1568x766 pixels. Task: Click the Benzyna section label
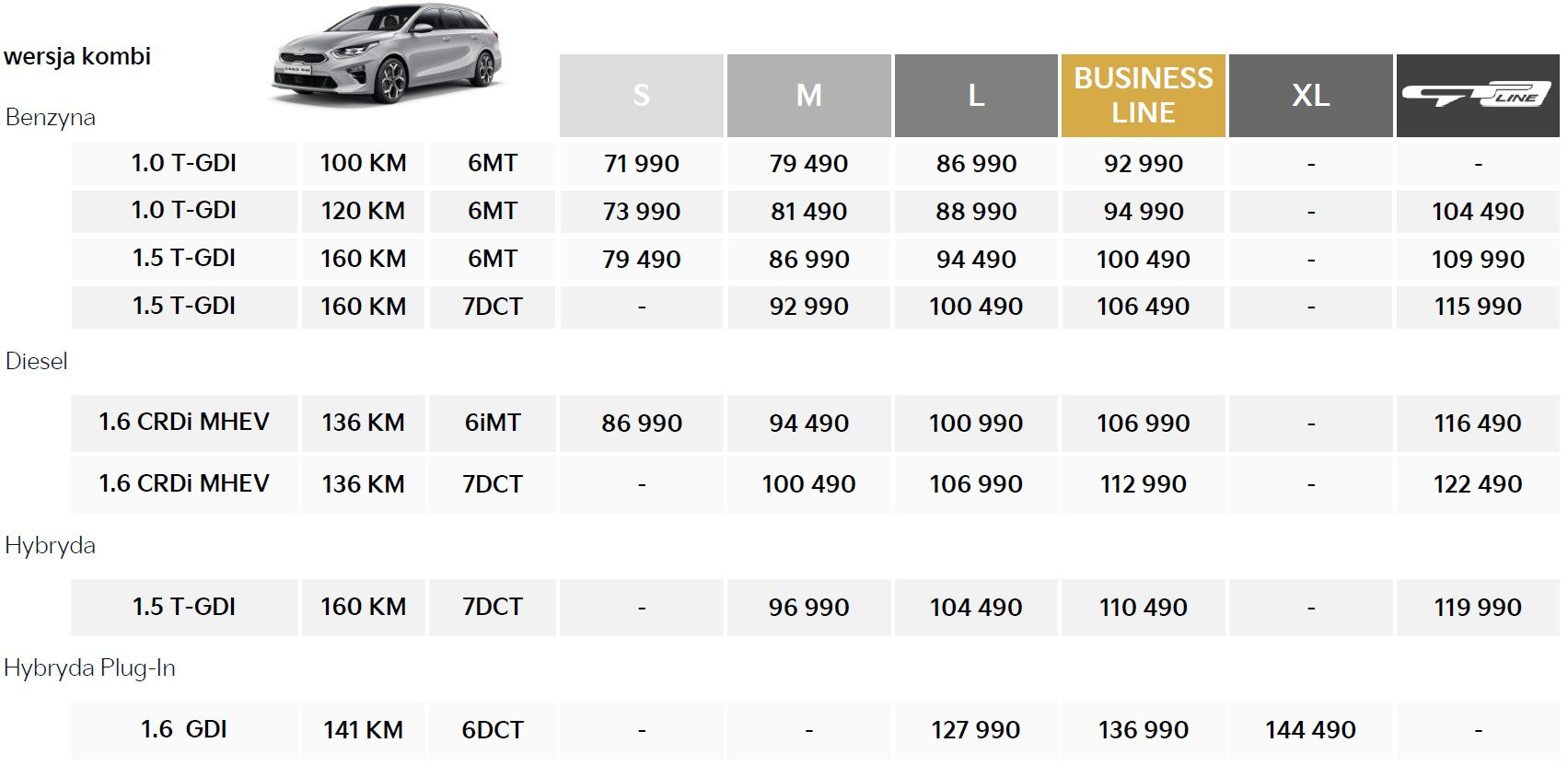click(51, 118)
